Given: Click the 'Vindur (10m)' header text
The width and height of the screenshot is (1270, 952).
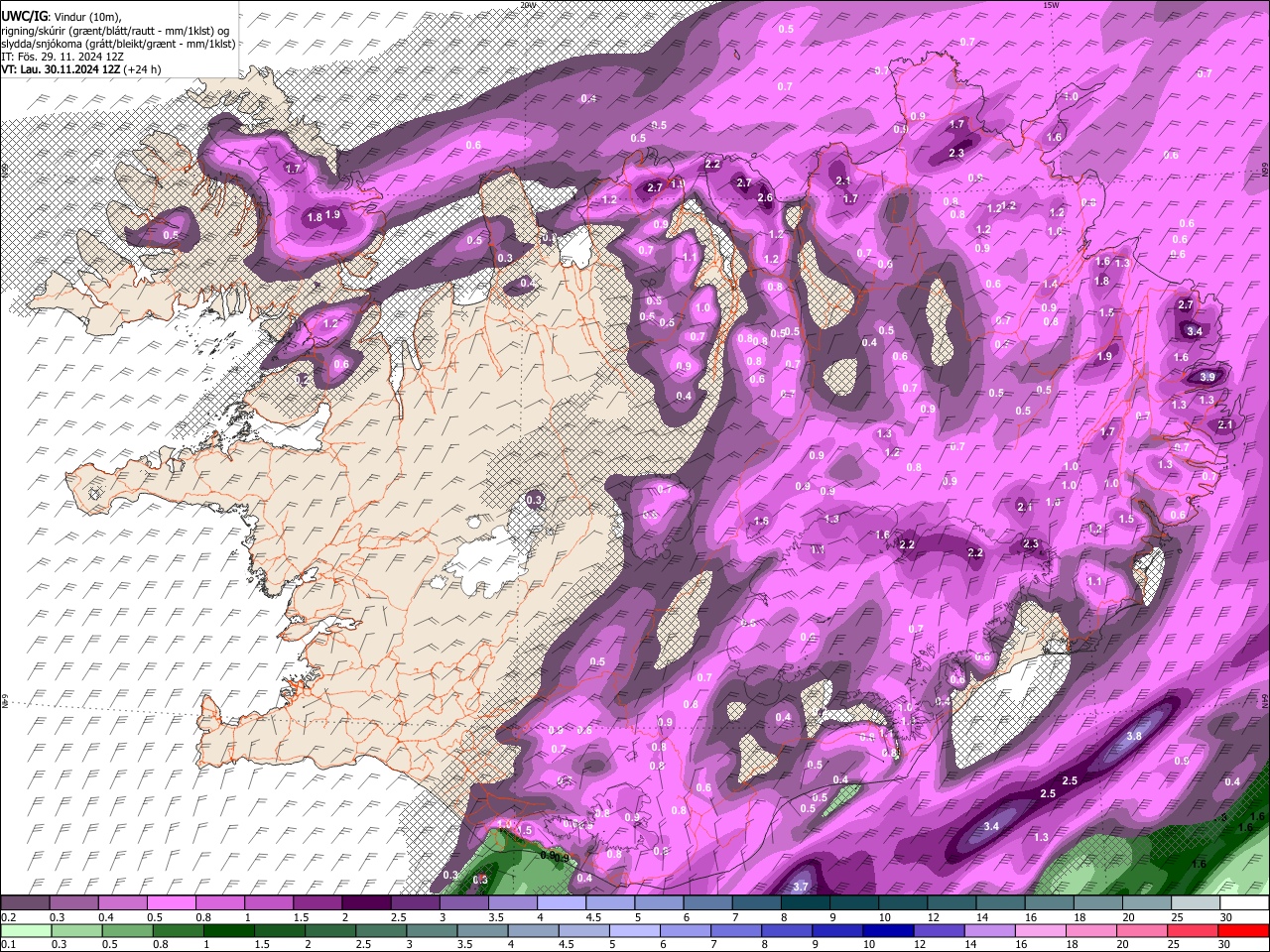Looking at the screenshot, I should pos(86,16).
